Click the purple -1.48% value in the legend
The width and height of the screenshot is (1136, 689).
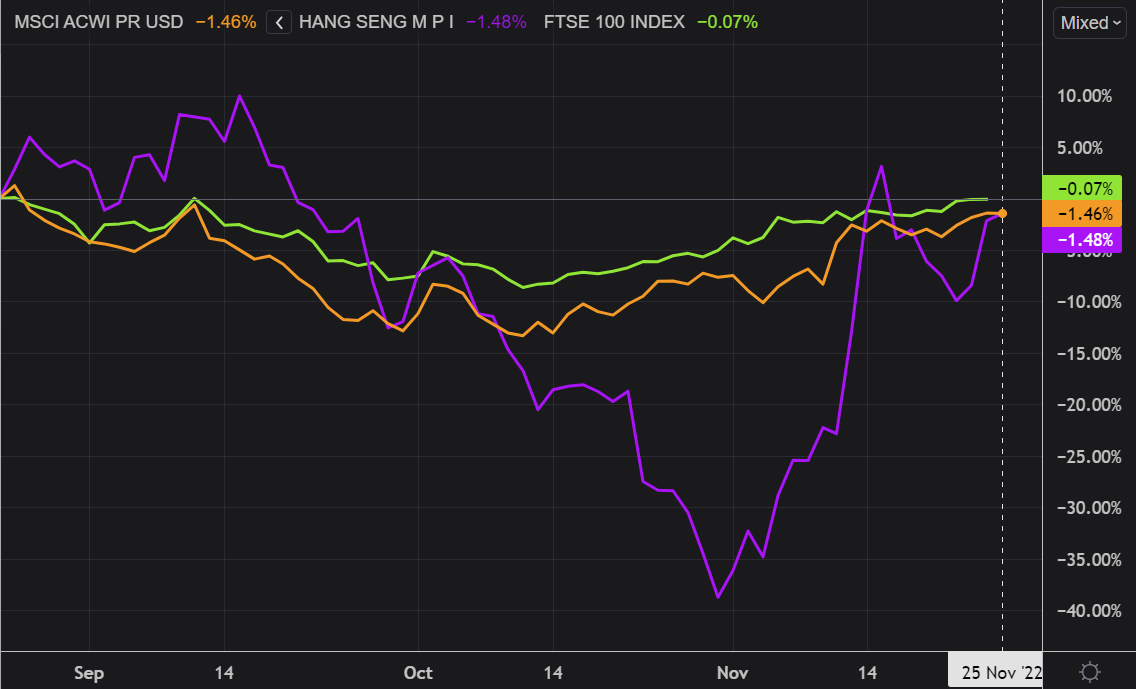coord(496,22)
